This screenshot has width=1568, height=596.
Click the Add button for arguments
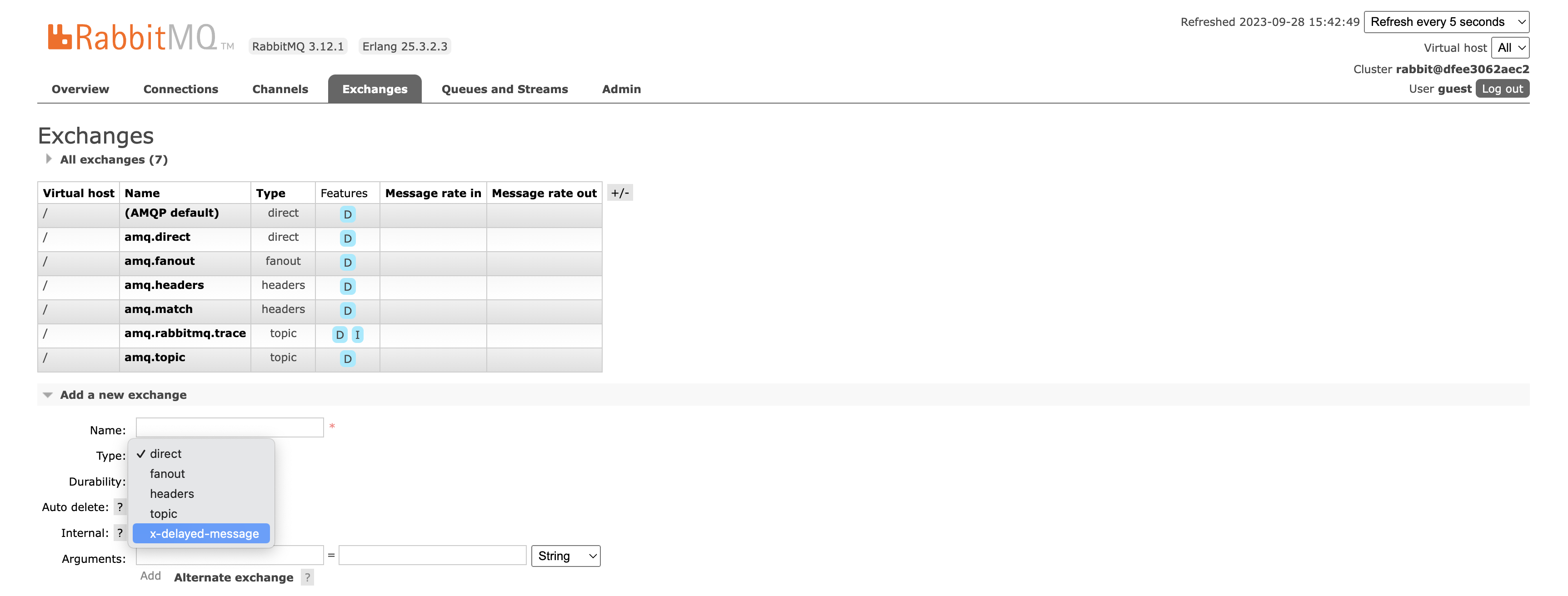coord(150,576)
